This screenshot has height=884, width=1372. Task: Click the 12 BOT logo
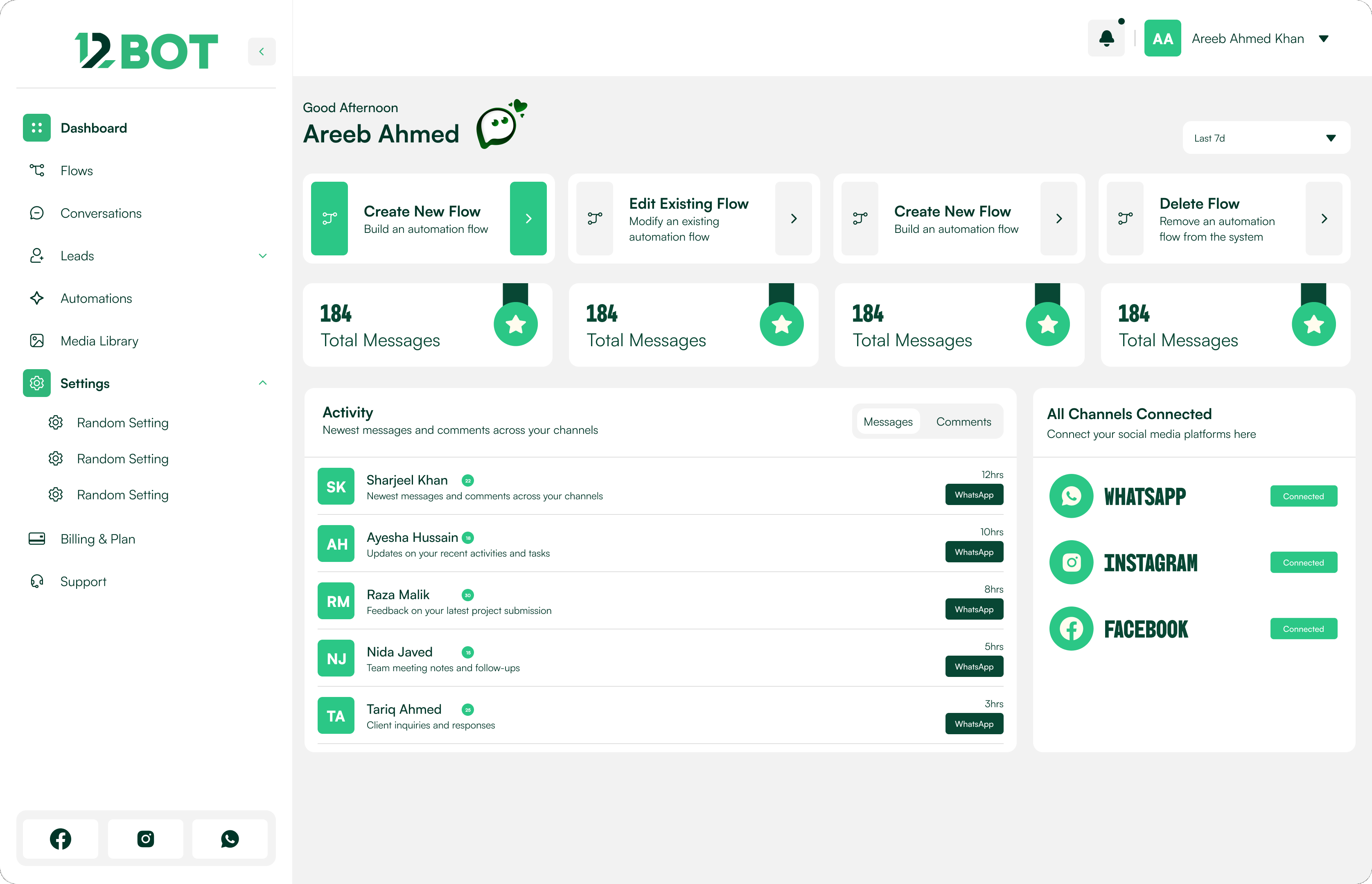[x=147, y=51]
